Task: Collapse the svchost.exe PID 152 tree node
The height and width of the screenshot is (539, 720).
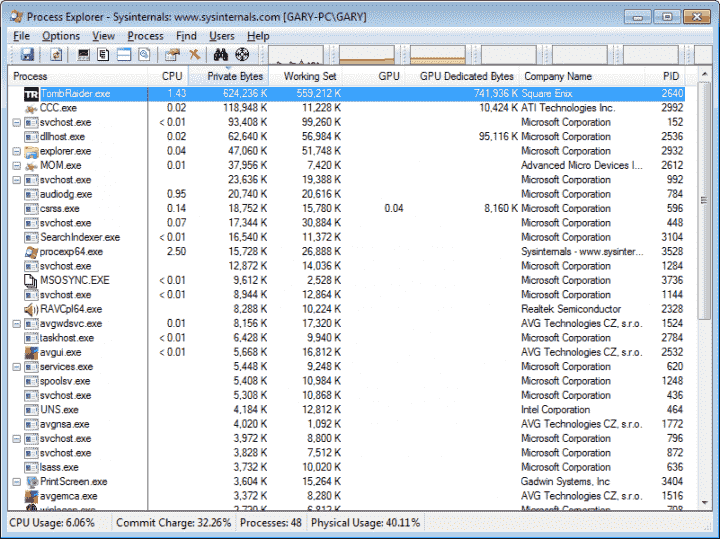Action: point(17,123)
